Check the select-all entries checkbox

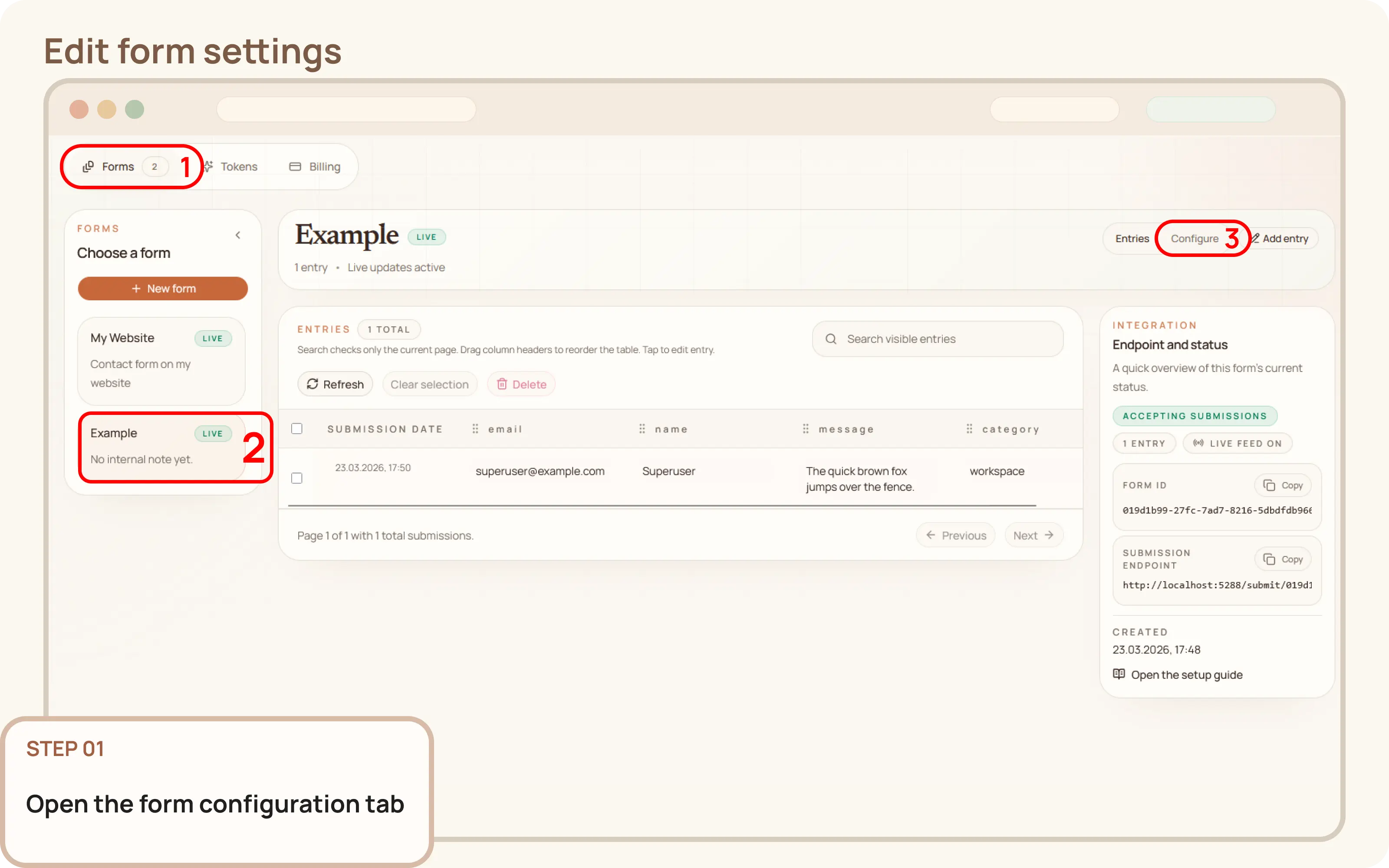click(297, 428)
